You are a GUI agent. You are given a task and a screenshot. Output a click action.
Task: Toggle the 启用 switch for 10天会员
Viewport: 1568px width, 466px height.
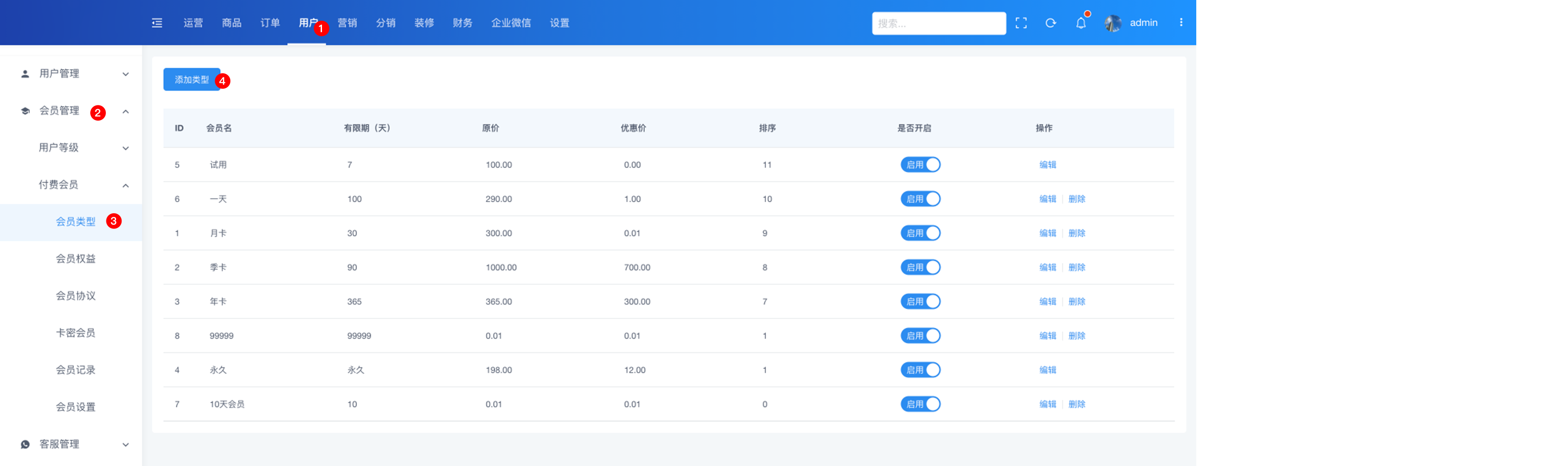920,404
